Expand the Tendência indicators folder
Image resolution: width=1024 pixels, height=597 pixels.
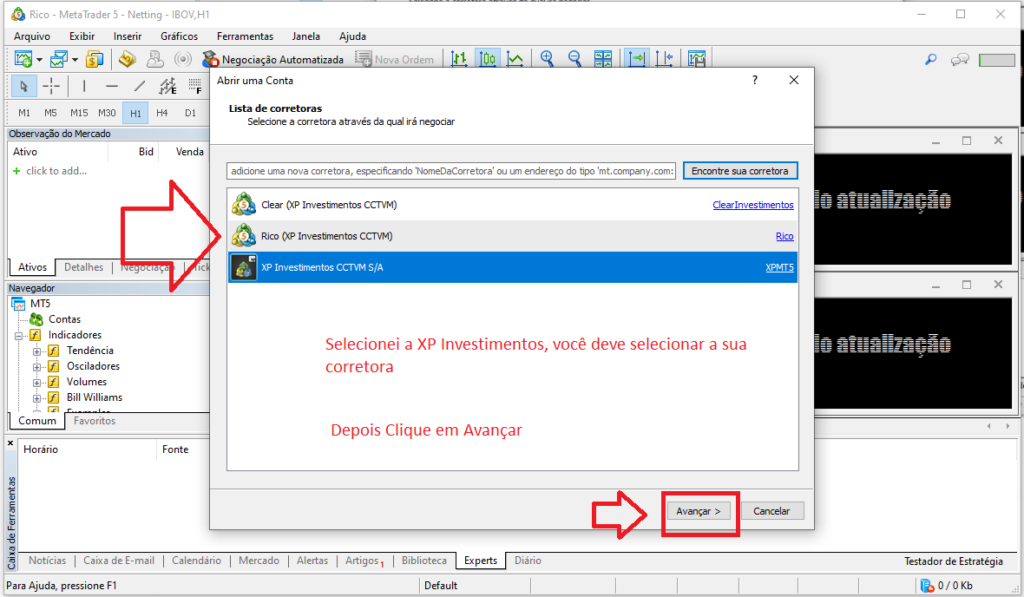point(37,351)
